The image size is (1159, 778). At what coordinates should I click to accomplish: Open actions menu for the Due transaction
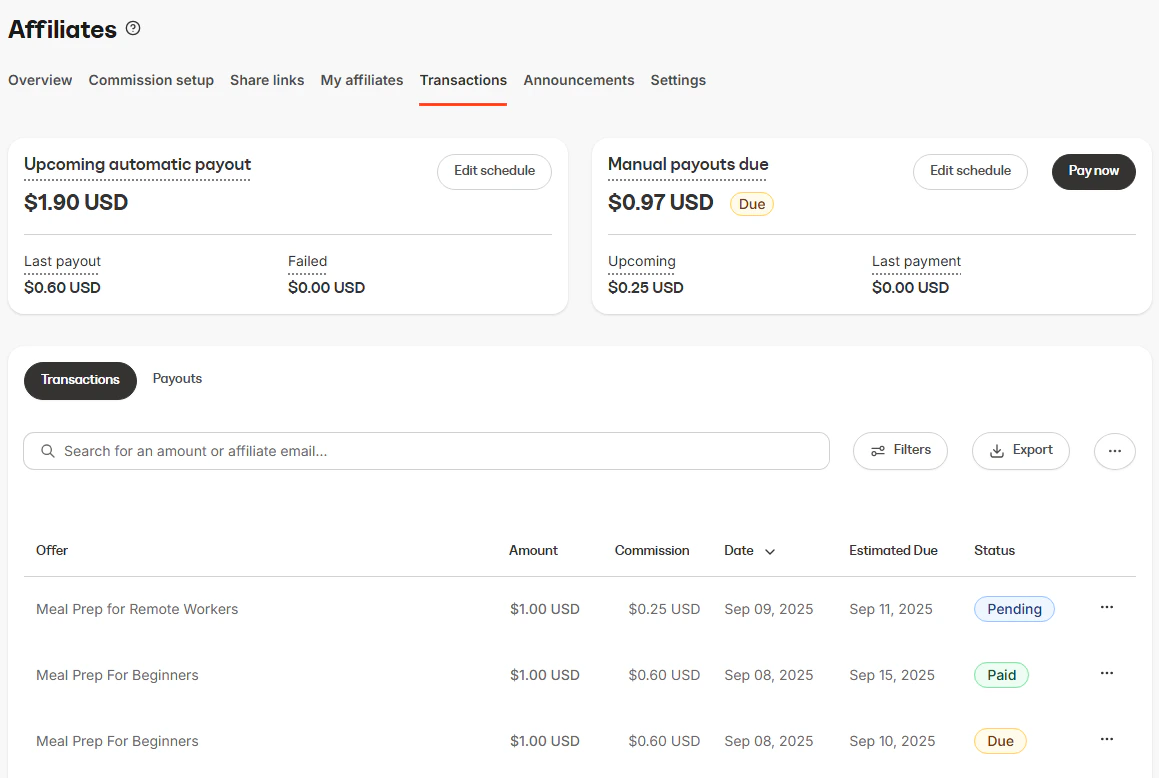[1107, 739]
